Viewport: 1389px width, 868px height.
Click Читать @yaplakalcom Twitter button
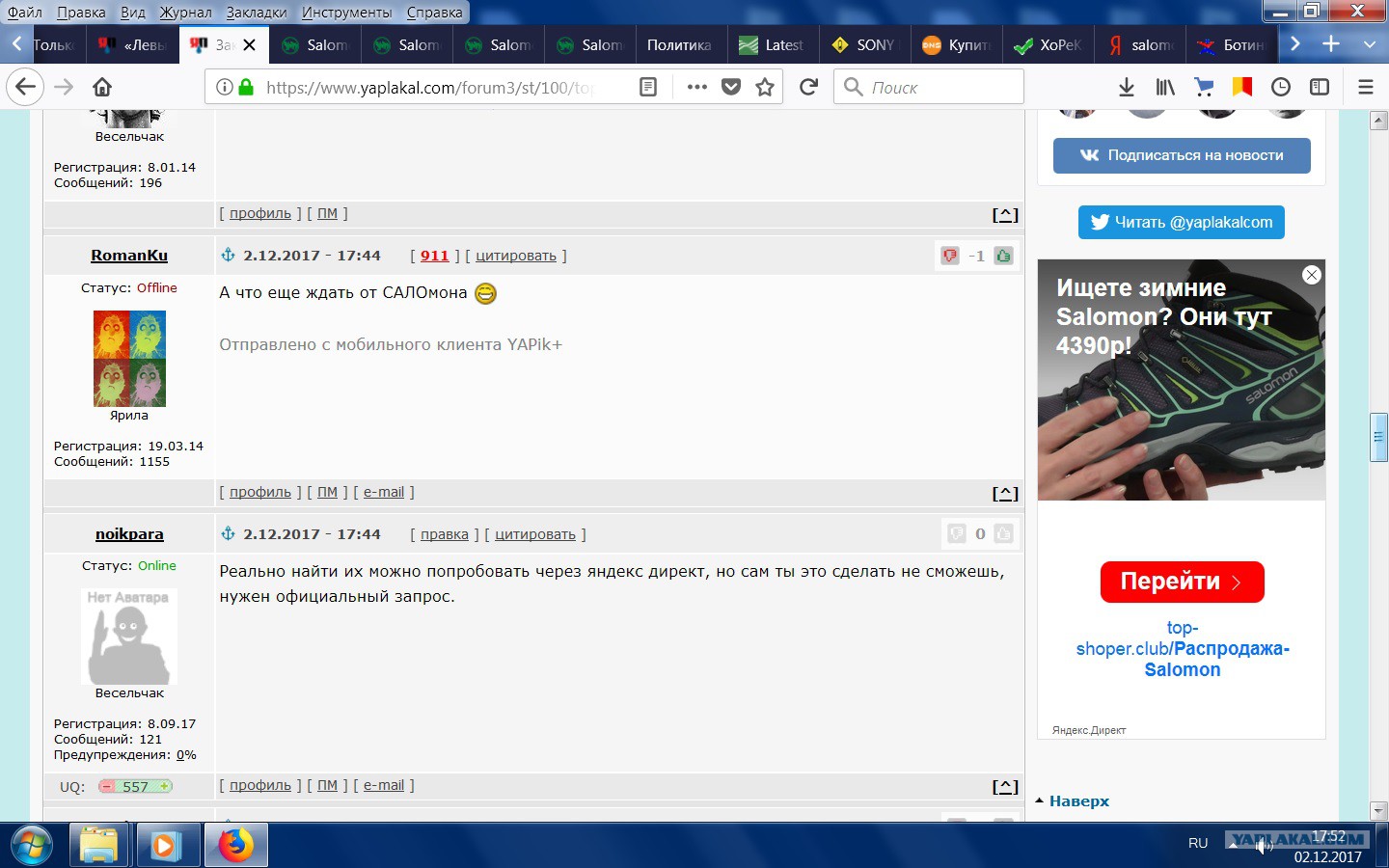click(1182, 222)
